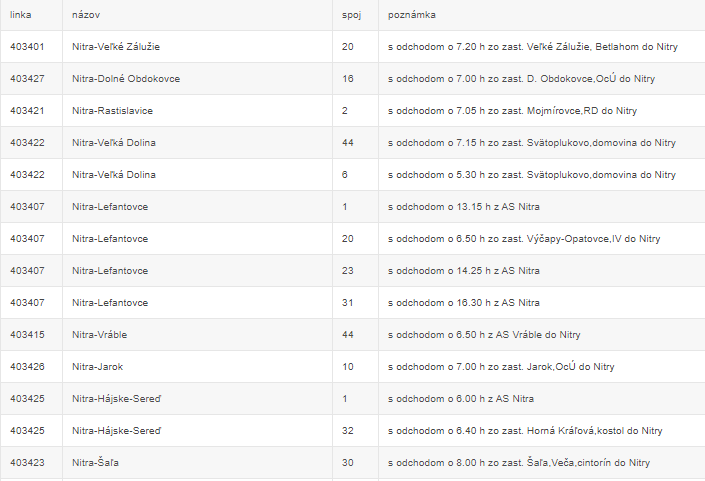Screen dimensions: 705x481
Task: Click the linka column header
Action: (x=21, y=15)
